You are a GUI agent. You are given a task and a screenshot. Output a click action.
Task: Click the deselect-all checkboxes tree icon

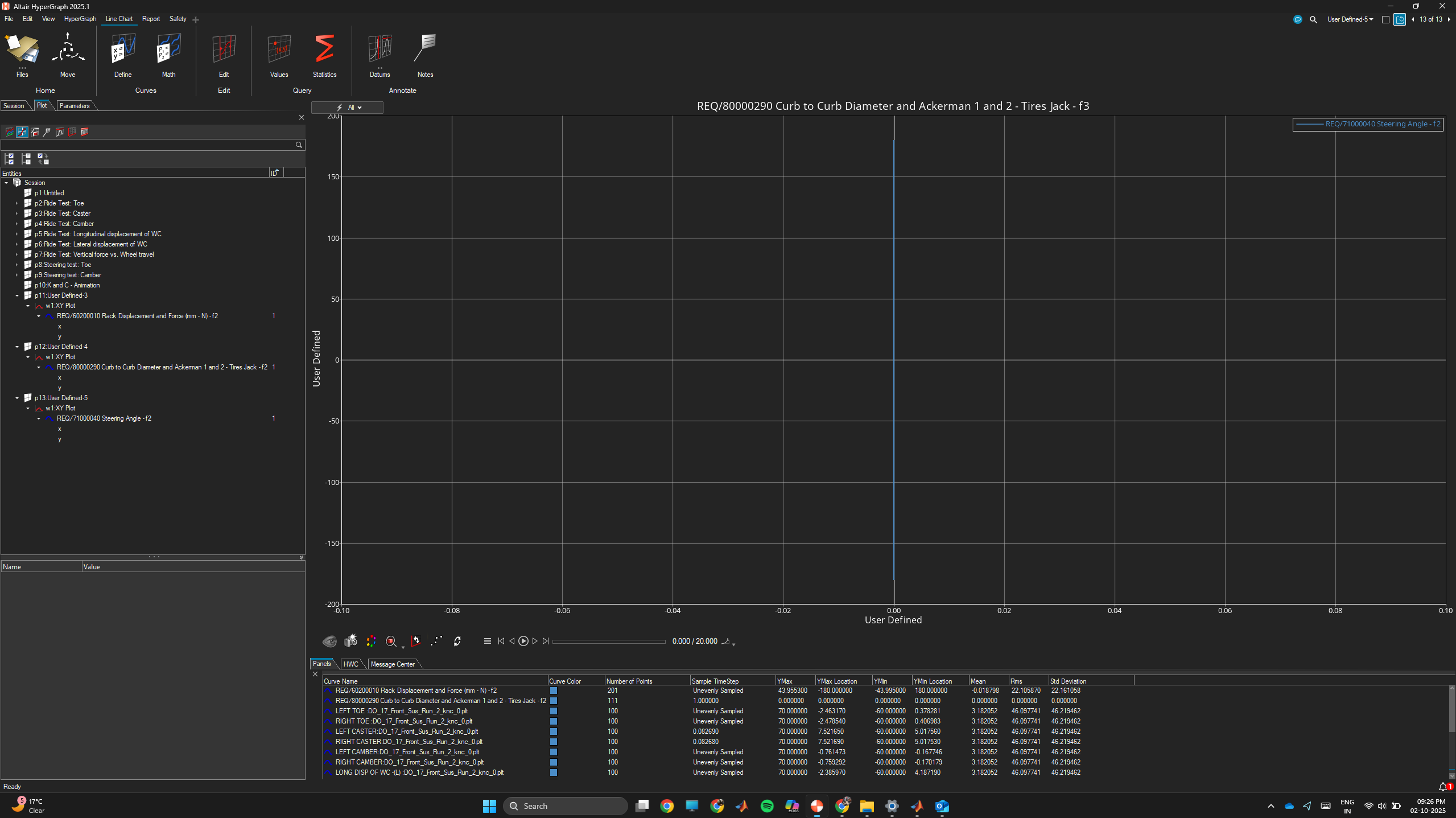click(x=26, y=159)
